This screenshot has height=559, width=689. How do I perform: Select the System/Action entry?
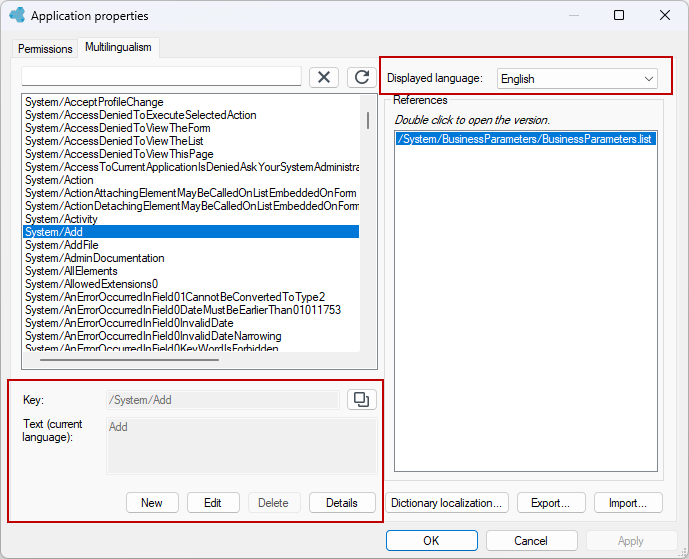[191, 180]
